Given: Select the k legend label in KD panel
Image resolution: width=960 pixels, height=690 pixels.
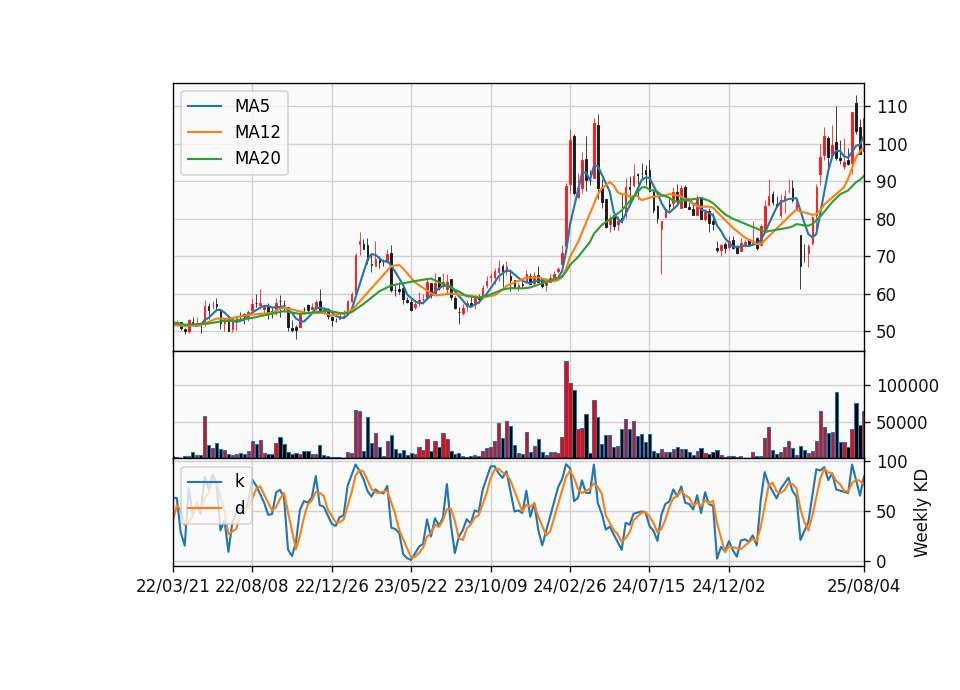Looking at the screenshot, I should click(239, 481).
